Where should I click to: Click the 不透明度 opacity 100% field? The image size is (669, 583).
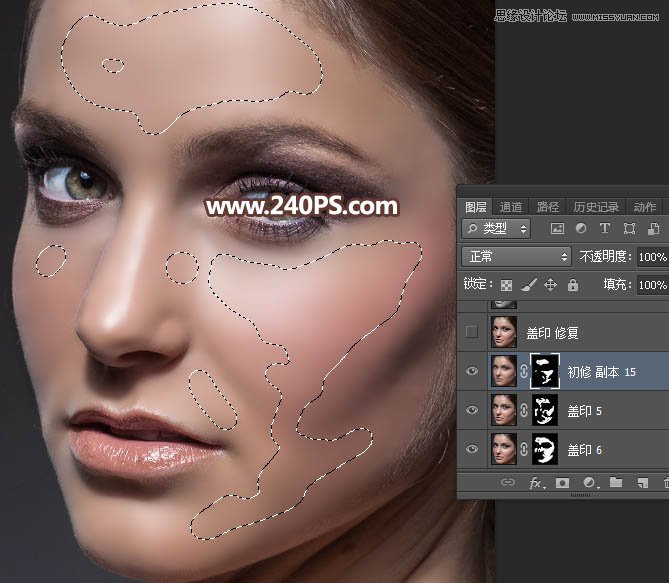tap(652, 257)
